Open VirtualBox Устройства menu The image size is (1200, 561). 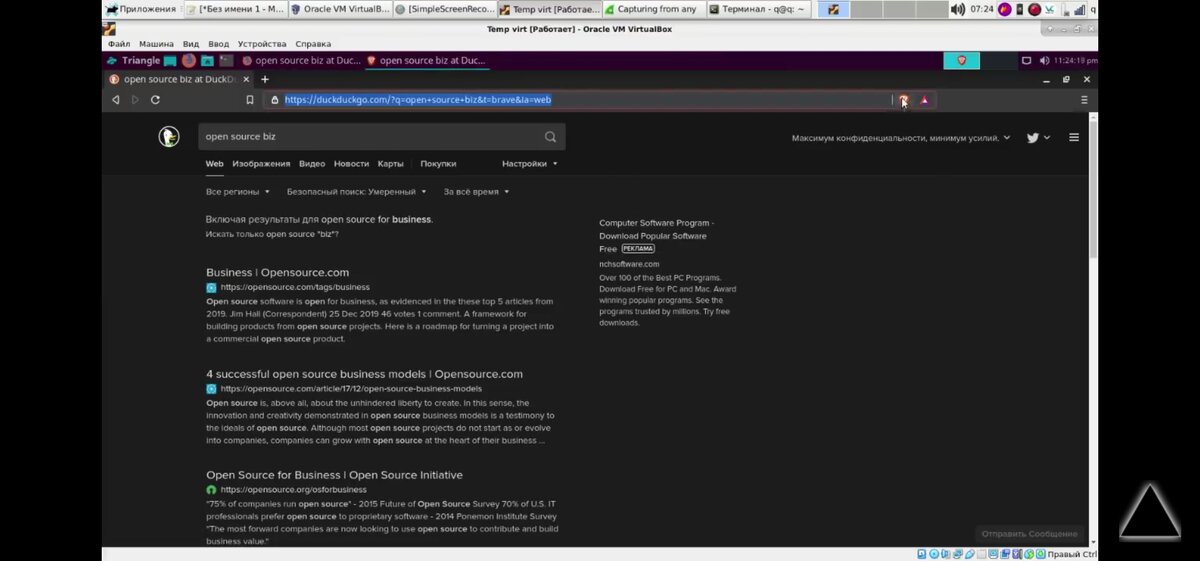(262, 44)
